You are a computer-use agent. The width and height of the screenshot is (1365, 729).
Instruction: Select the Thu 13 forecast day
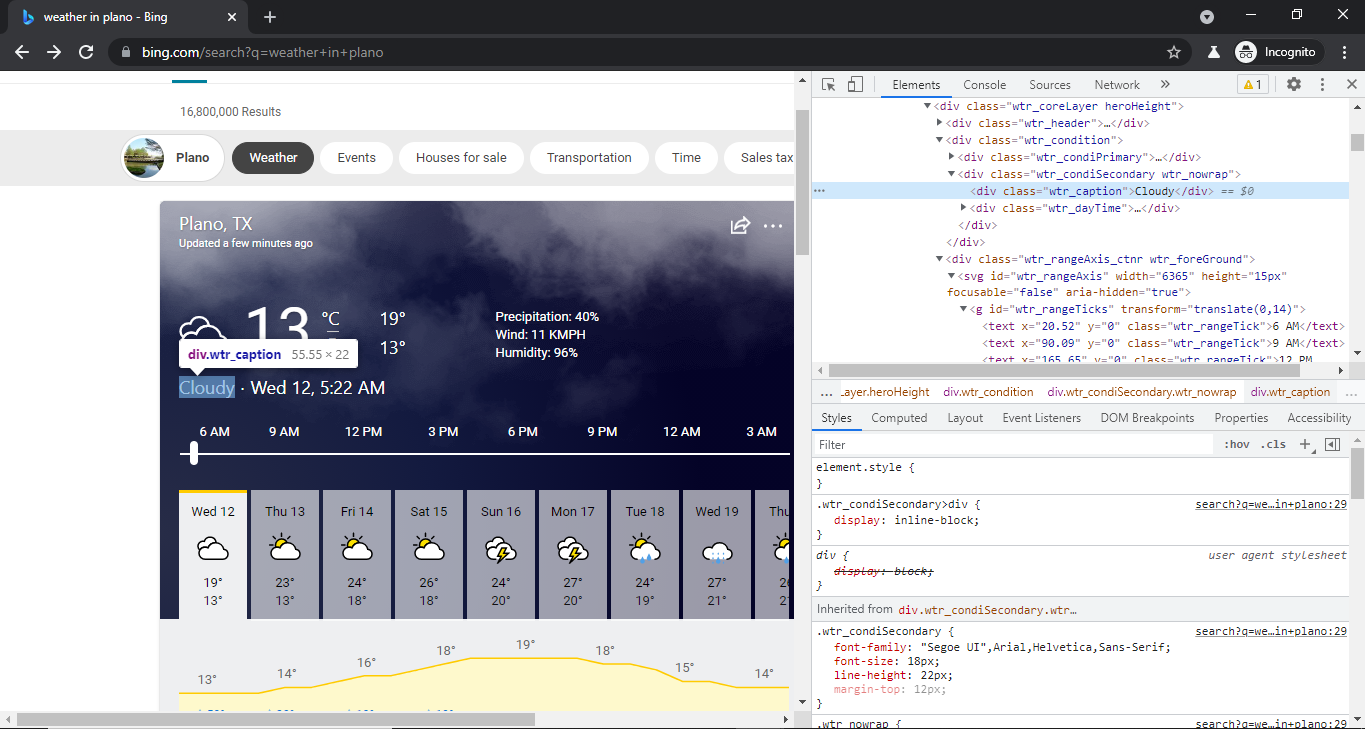[285, 554]
